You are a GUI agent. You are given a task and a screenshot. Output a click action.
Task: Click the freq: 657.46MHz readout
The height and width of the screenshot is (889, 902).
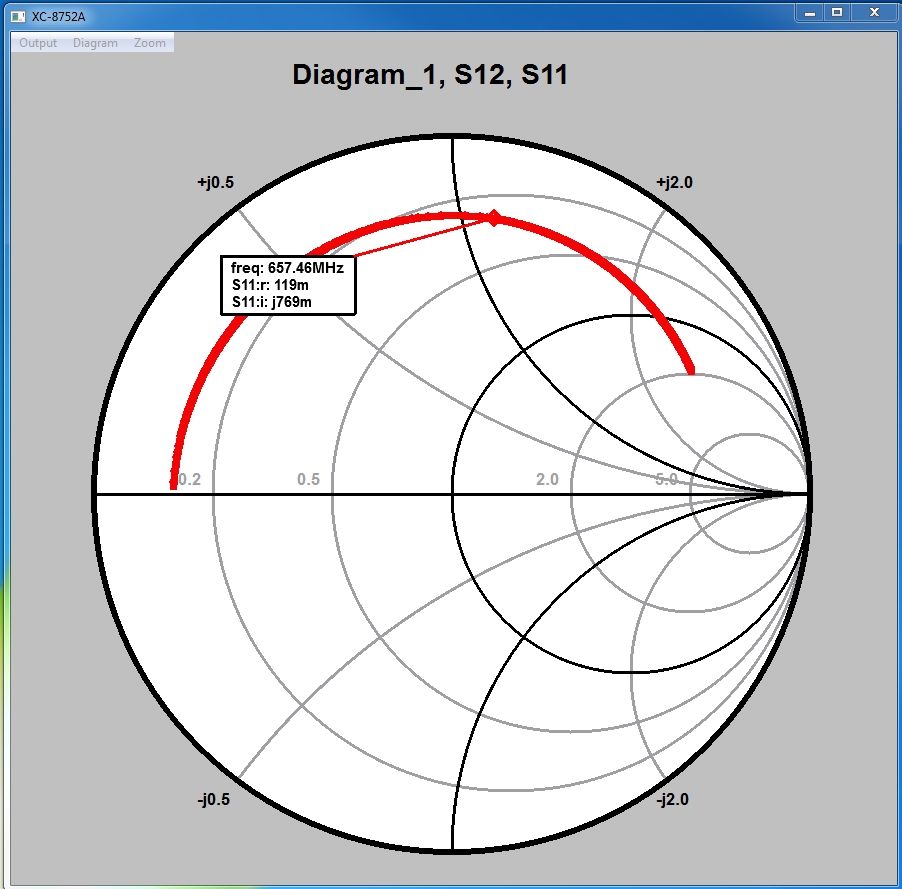(x=287, y=268)
